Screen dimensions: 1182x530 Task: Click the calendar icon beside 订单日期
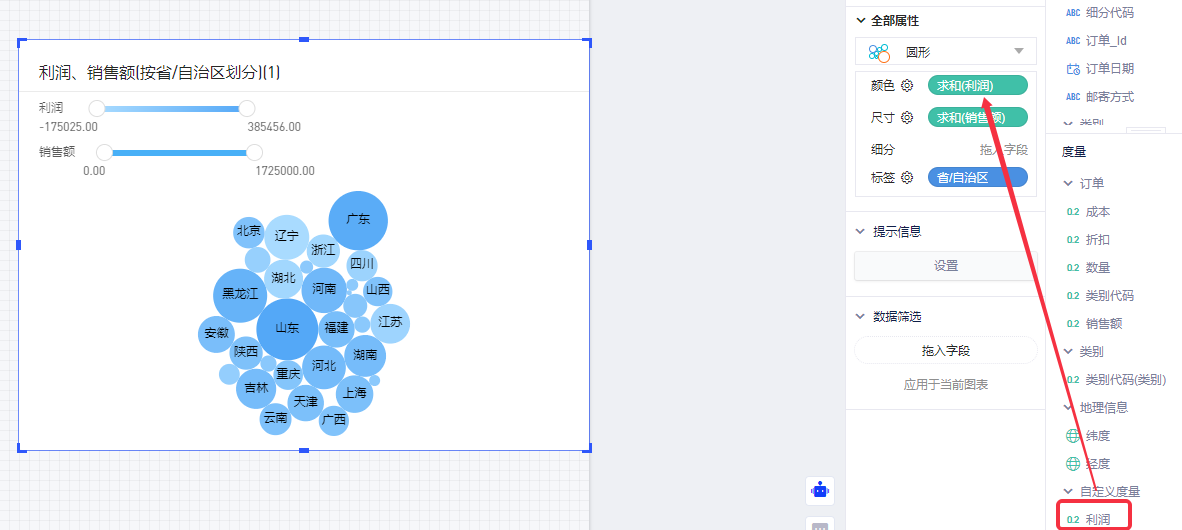tap(1073, 69)
